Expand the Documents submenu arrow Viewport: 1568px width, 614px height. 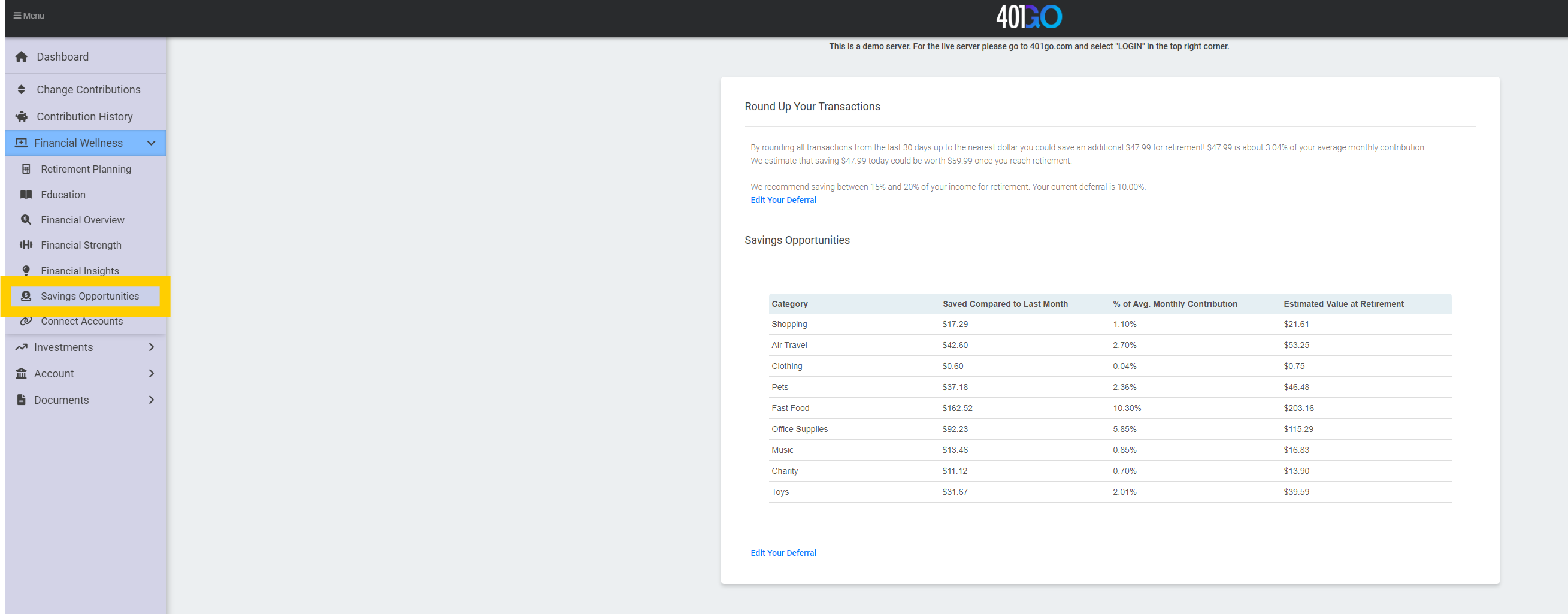point(151,400)
